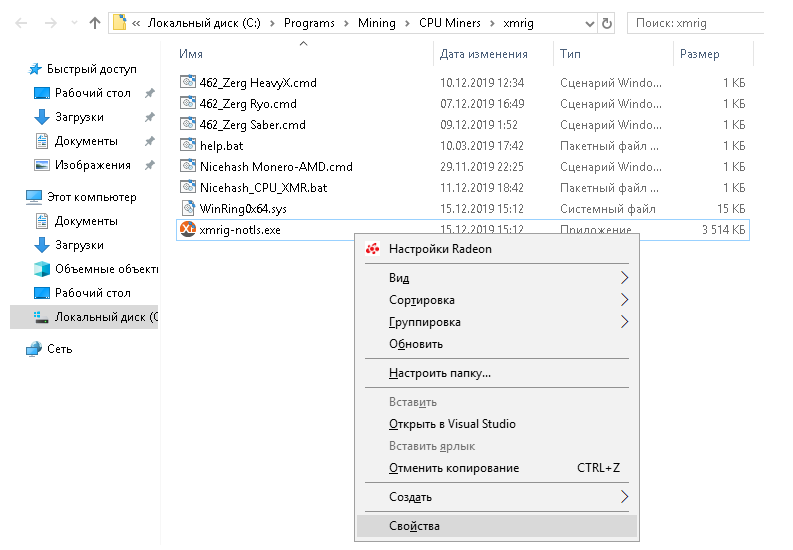793x550 pixels.
Task: Click the xmrig breadcrumb segment
Action: [518, 23]
